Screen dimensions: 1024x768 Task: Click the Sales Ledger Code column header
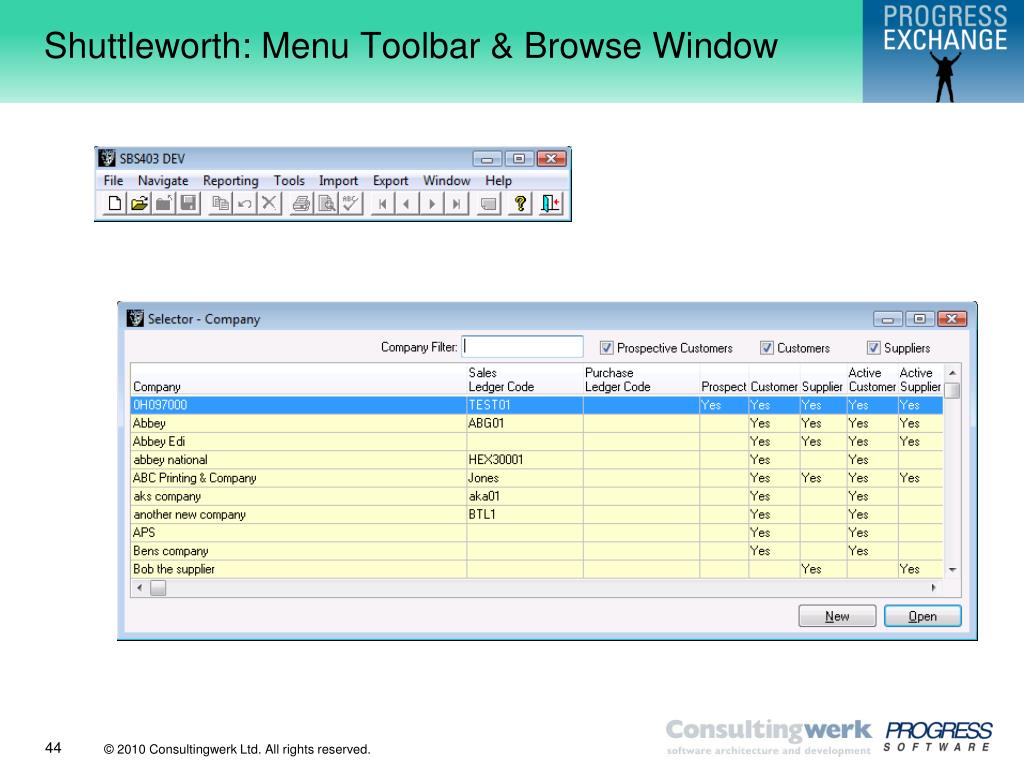524,379
